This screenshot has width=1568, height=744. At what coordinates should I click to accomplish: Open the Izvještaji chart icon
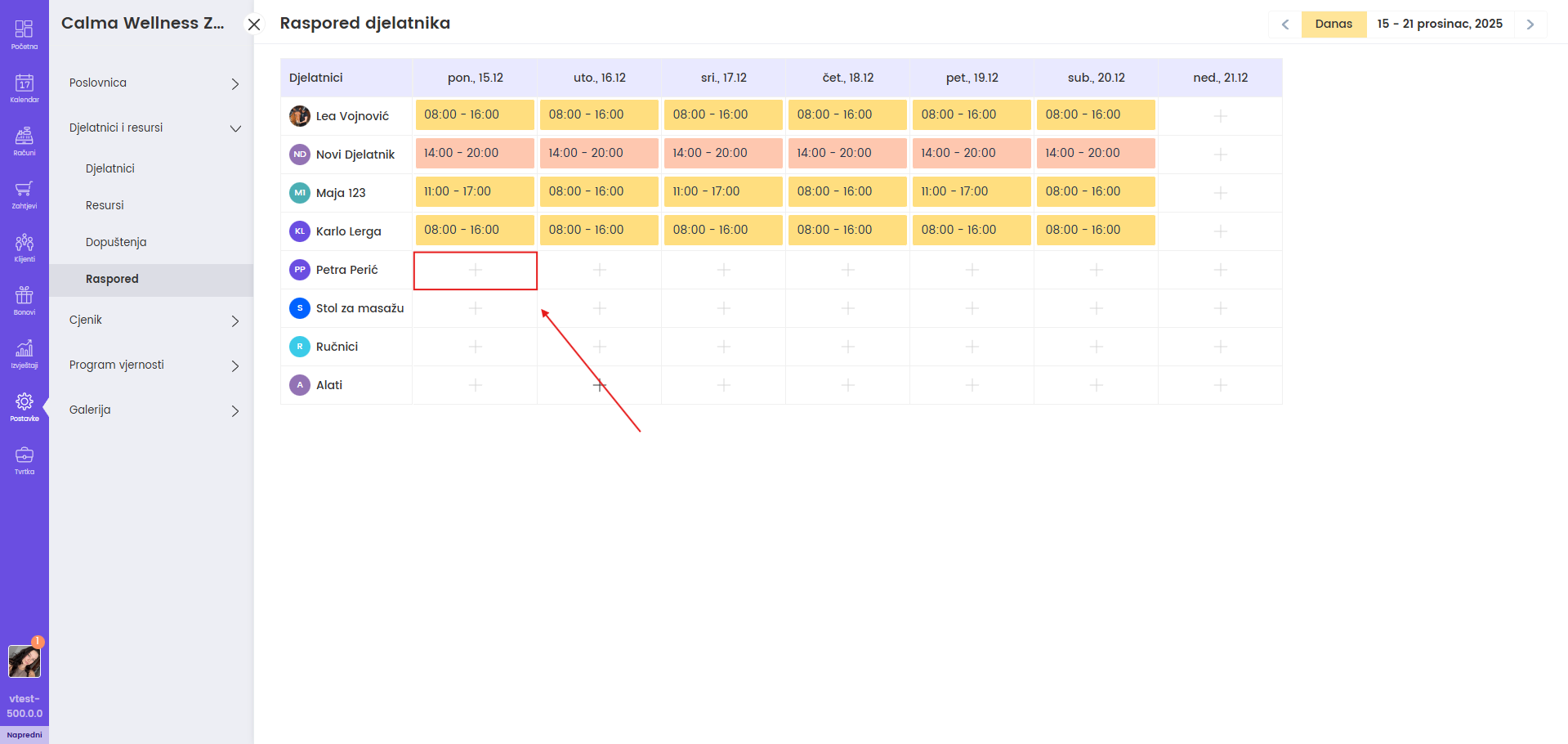25,353
